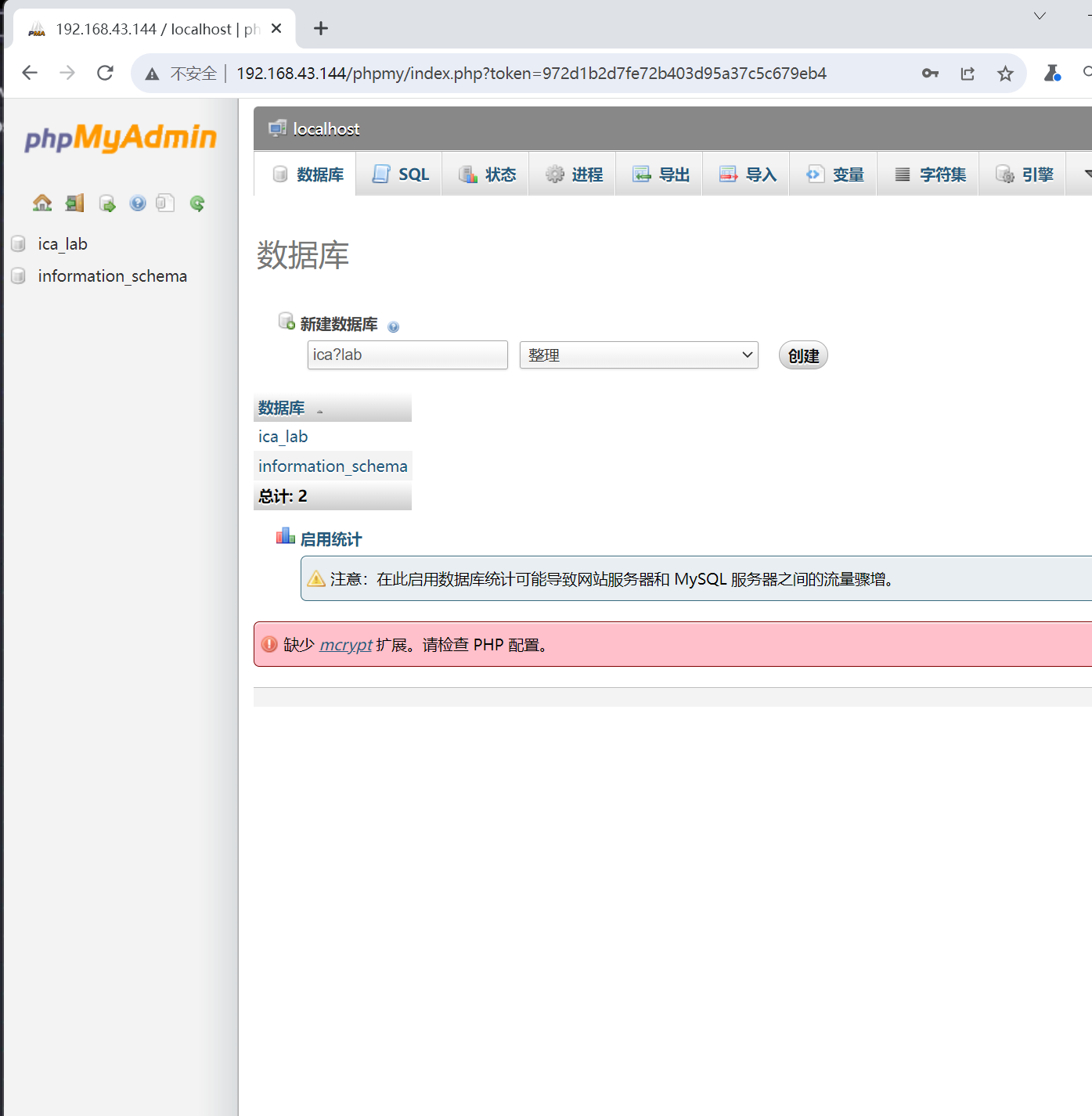
Task: Open the 进程 tab
Action: (573, 175)
